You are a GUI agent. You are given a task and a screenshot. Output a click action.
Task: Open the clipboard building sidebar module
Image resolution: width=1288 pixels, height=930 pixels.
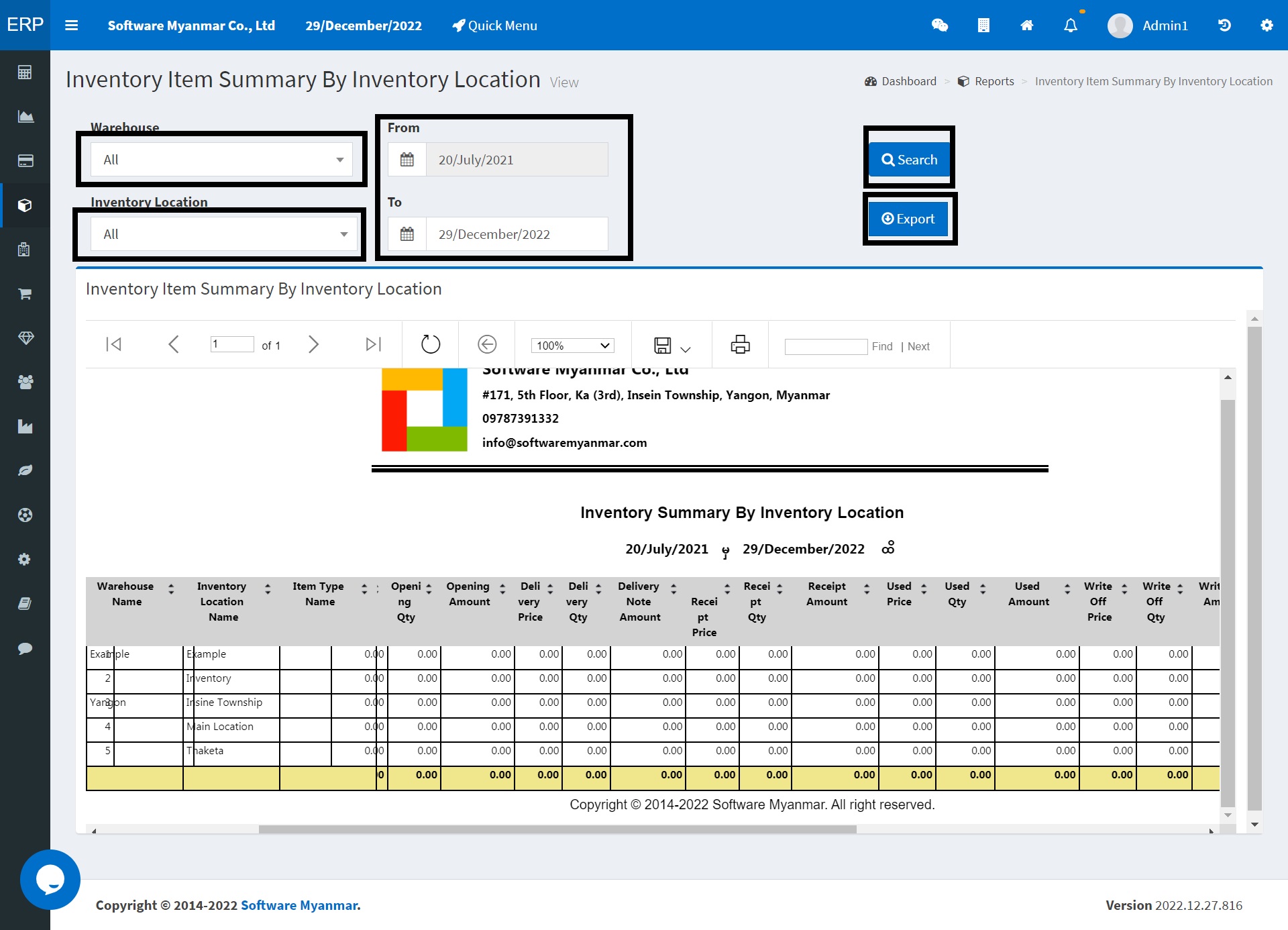25,250
